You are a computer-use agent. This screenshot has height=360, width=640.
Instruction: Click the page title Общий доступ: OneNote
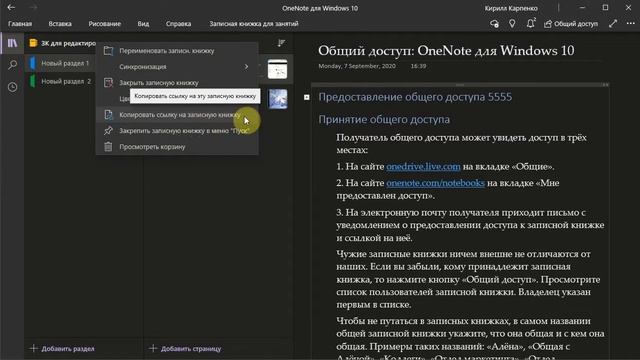(446, 51)
